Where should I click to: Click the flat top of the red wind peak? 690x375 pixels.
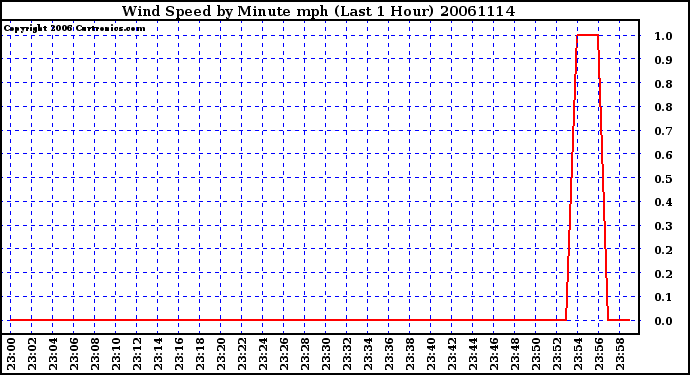click(587, 35)
